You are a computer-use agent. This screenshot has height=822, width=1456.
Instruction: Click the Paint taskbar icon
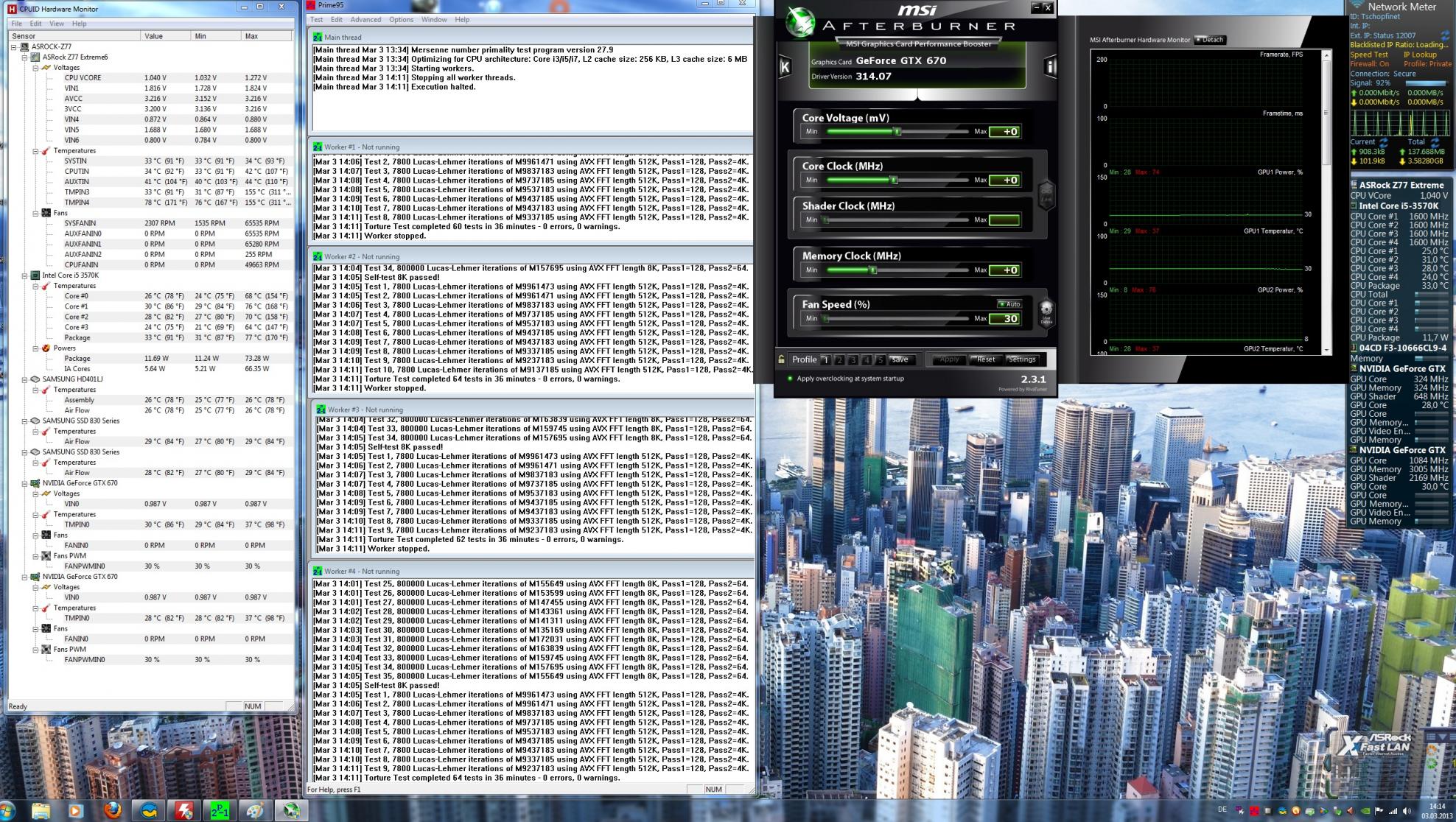[255, 810]
